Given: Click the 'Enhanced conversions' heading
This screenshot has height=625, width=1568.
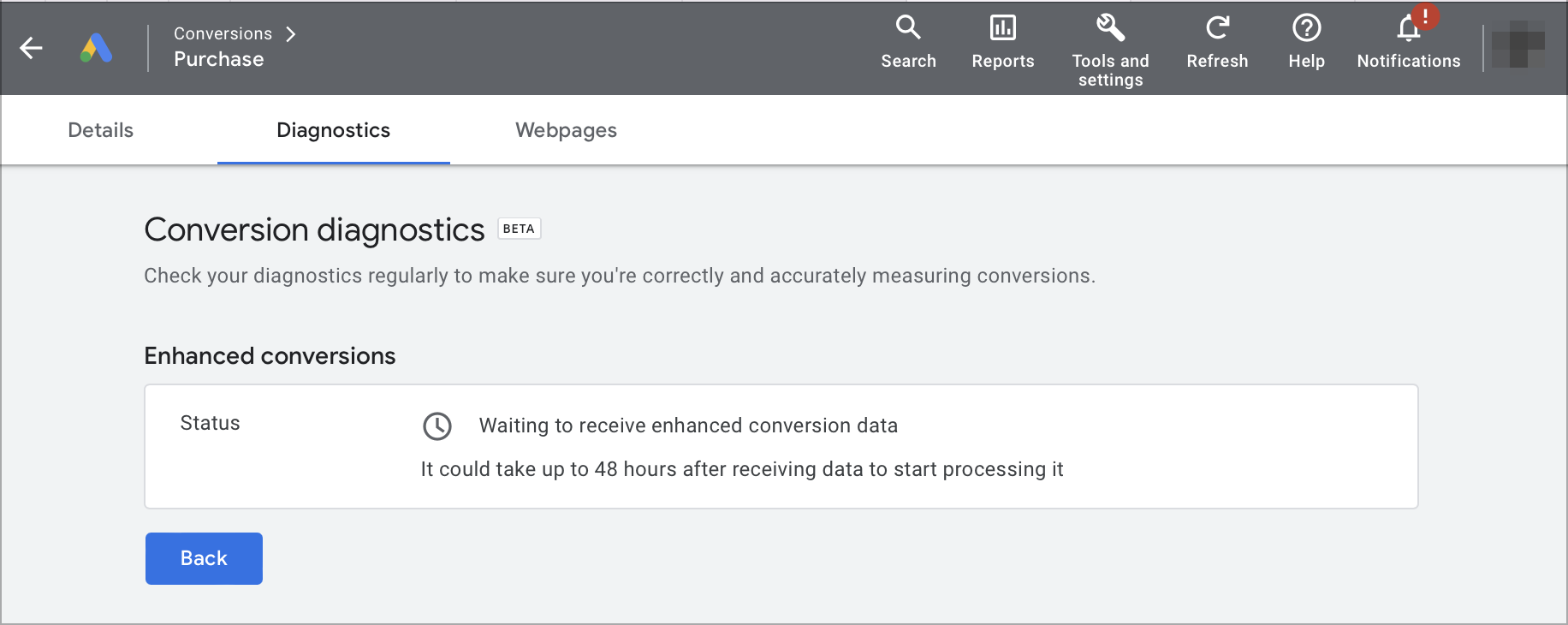Looking at the screenshot, I should 270,355.
